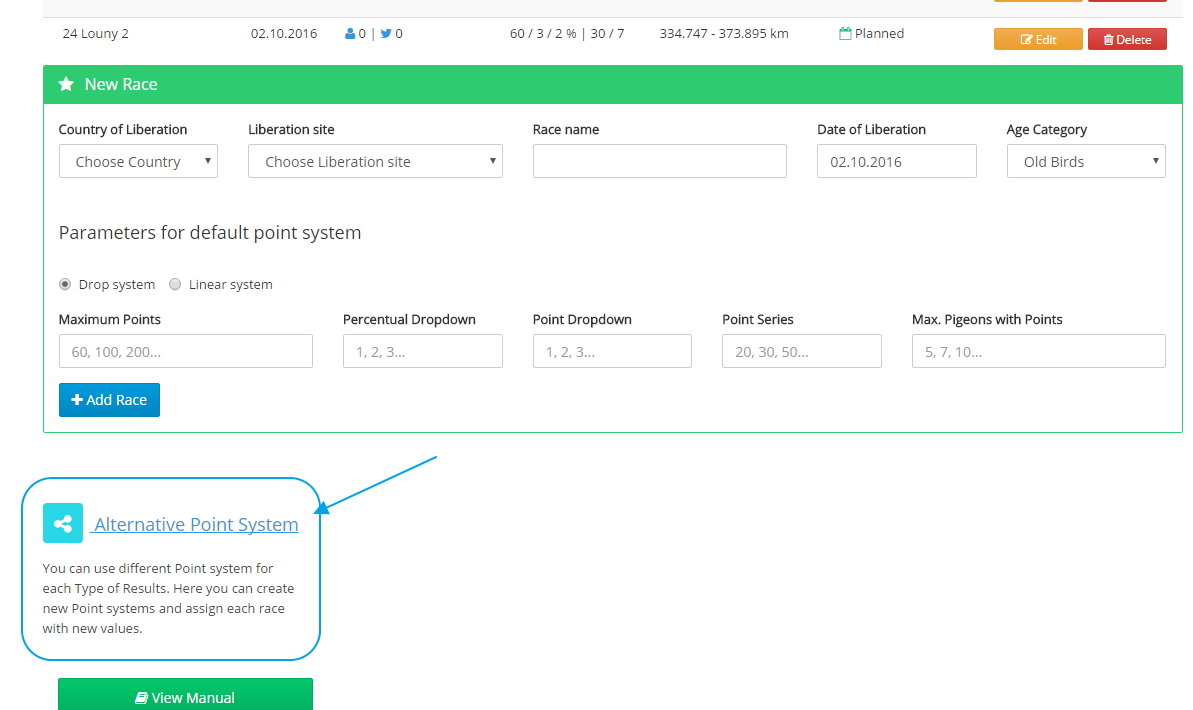Click the Race name text field
Viewport: 1193px width, 710px height.
(659, 162)
